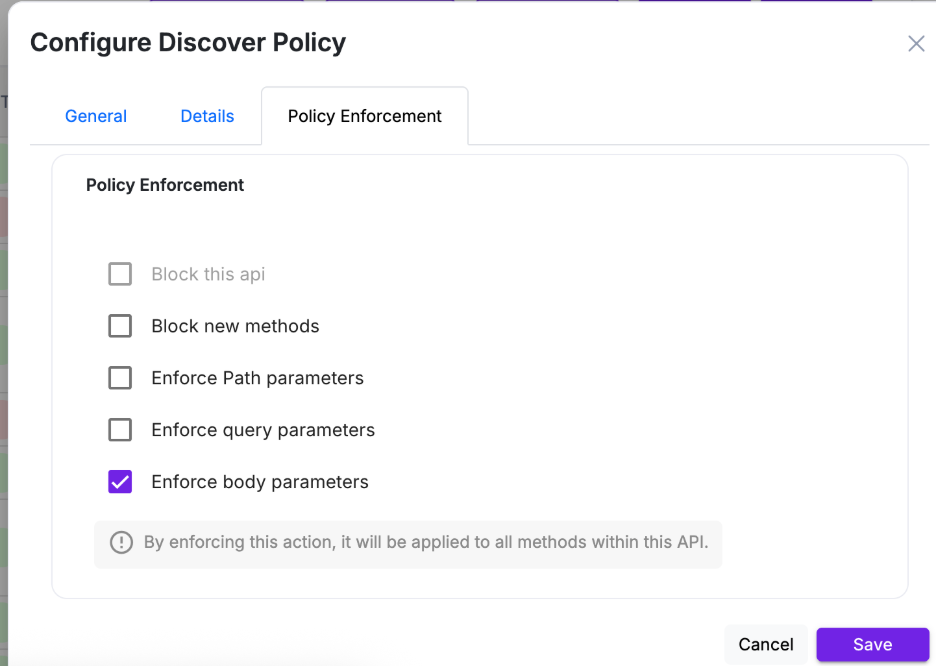Click the 'Block new methods' label text

235,326
